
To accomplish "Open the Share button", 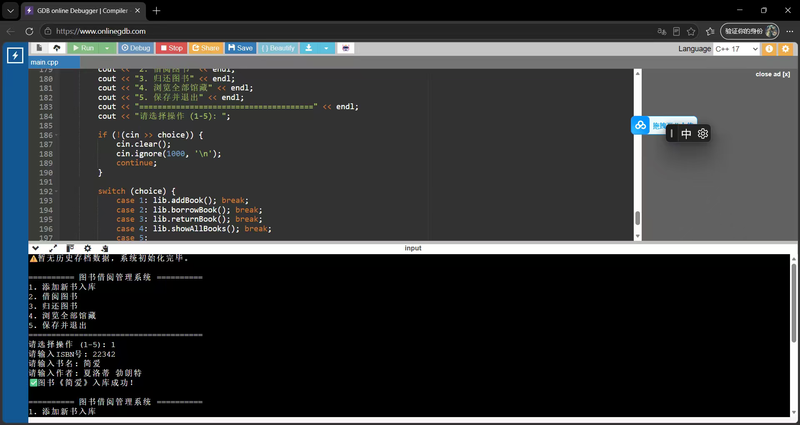I will coord(205,48).
